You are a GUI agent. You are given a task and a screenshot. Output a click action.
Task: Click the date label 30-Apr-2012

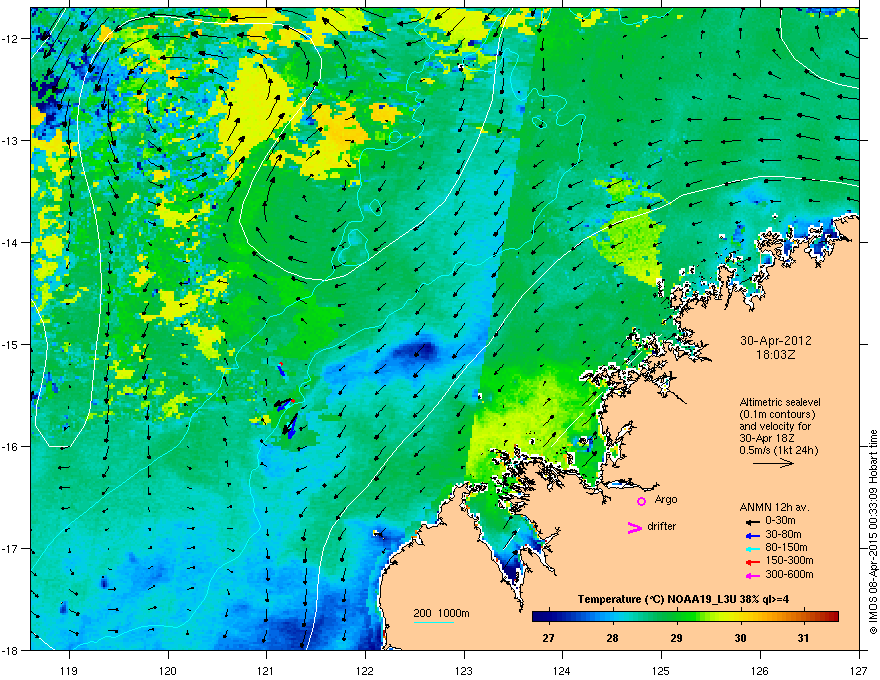point(776,341)
